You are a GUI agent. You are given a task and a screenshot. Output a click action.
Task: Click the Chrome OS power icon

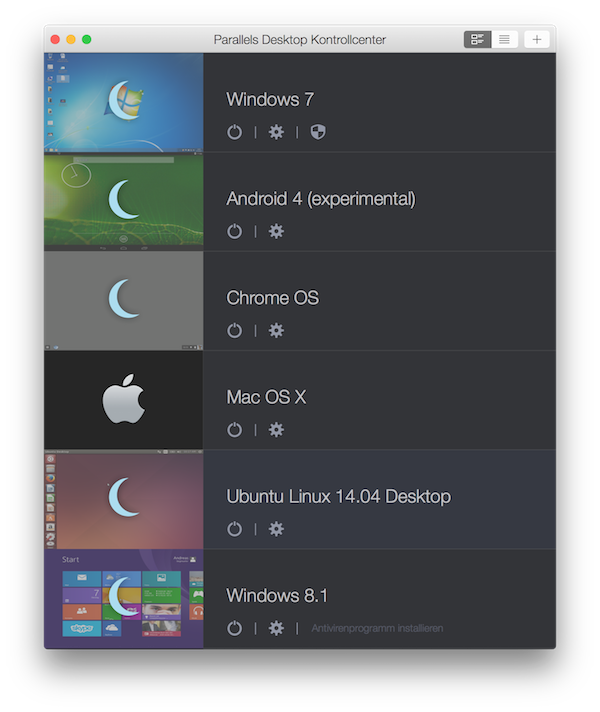click(x=234, y=331)
